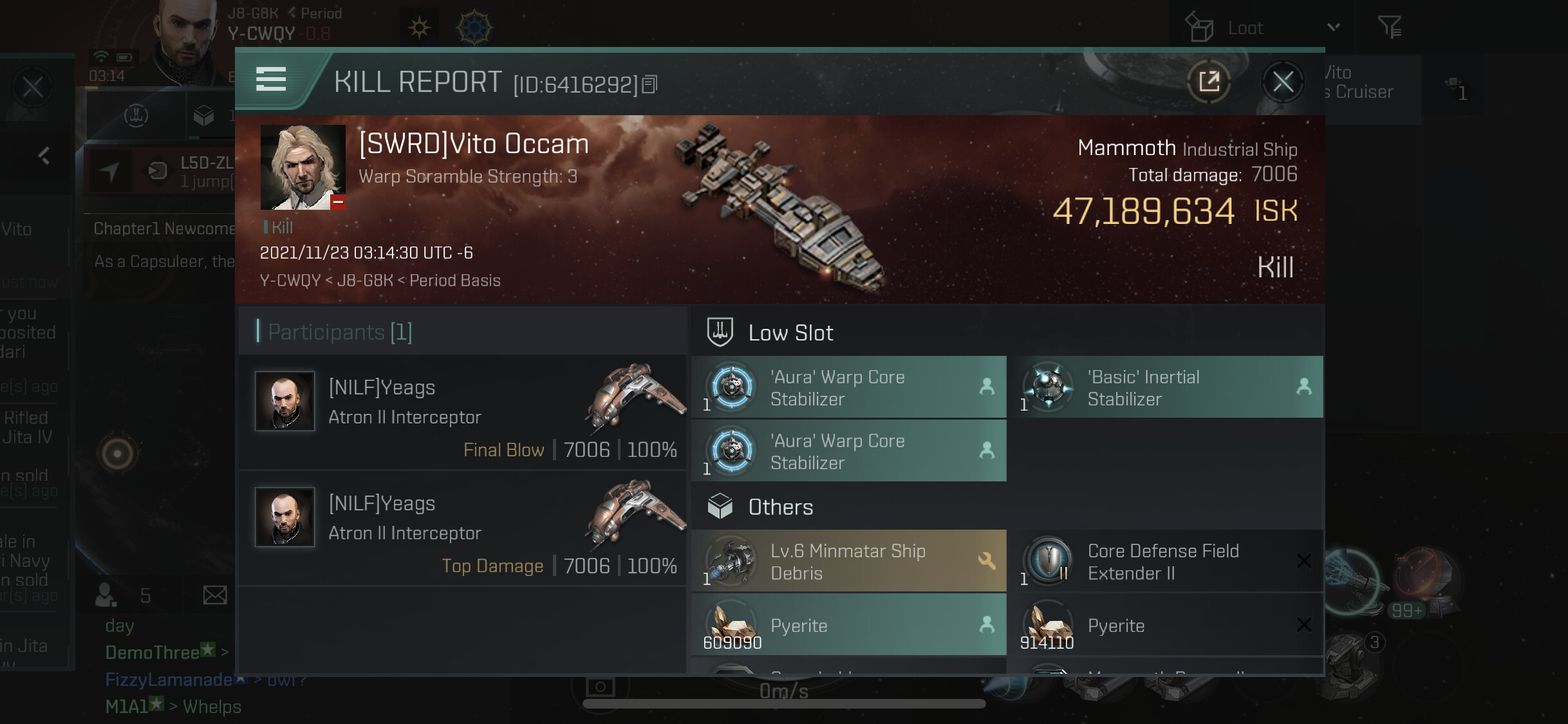This screenshot has width=1568, height=724.
Task: Click the Y-CWQY solar system link
Action: click(x=290, y=281)
